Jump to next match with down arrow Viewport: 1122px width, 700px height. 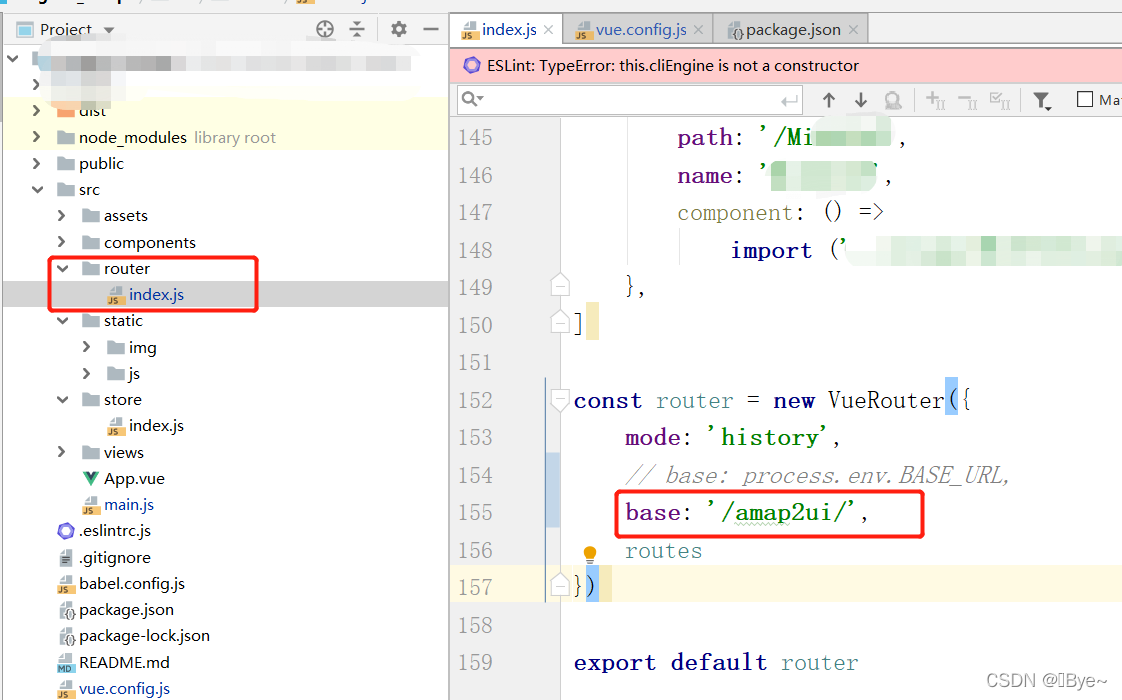[x=860, y=99]
